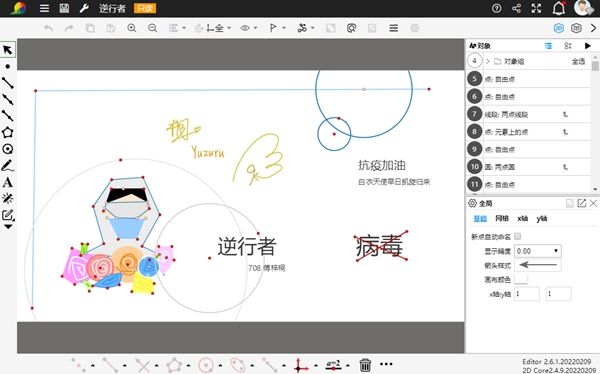Click the zoom out magnifier icon
The width and height of the screenshot is (600, 374).
[x=152, y=28]
